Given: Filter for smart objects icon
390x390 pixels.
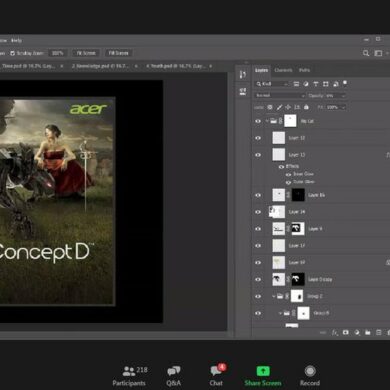Looking at the screenshot, I should pos(336,84).
